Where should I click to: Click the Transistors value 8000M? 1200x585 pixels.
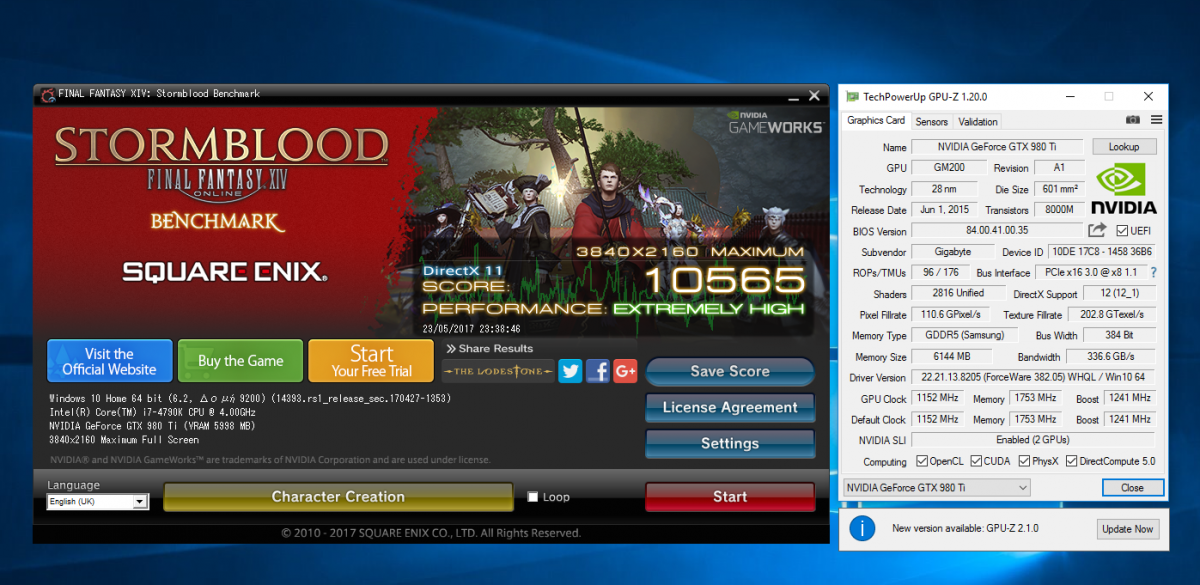click(1059, 210)
